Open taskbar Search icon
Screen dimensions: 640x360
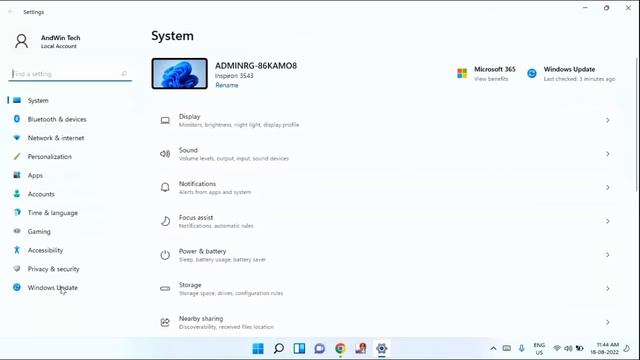pyautogui.click(x=279, y=349)
